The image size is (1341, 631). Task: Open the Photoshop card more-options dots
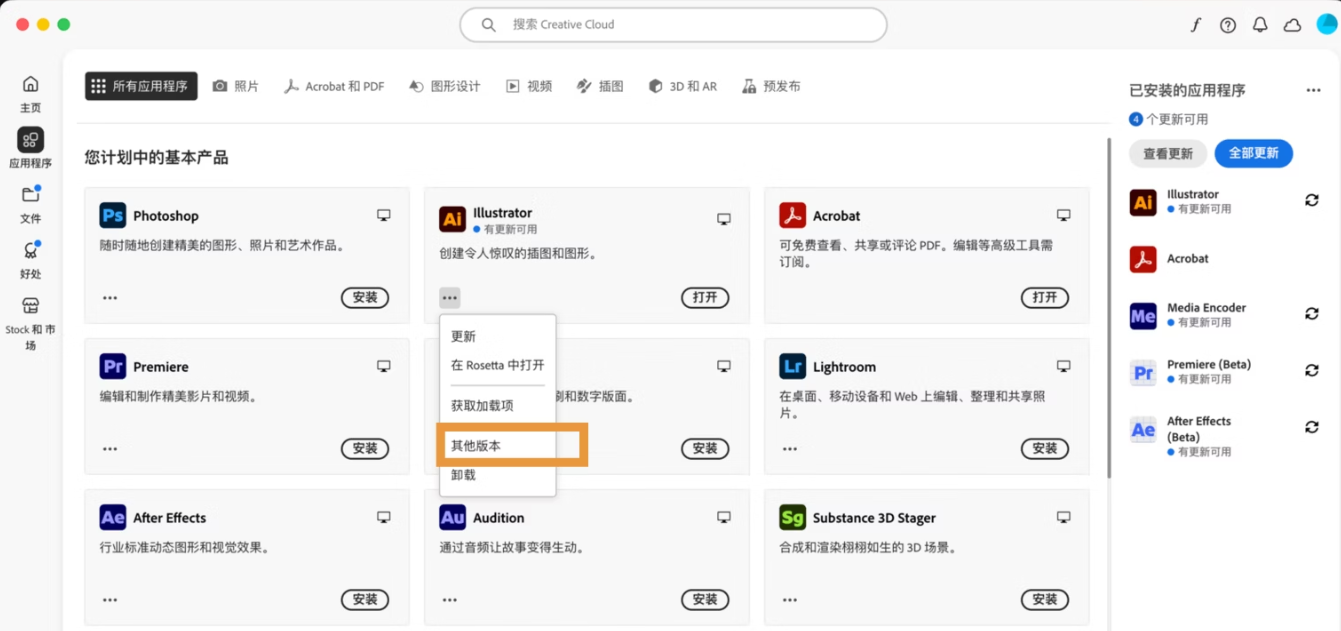(110, 298)
